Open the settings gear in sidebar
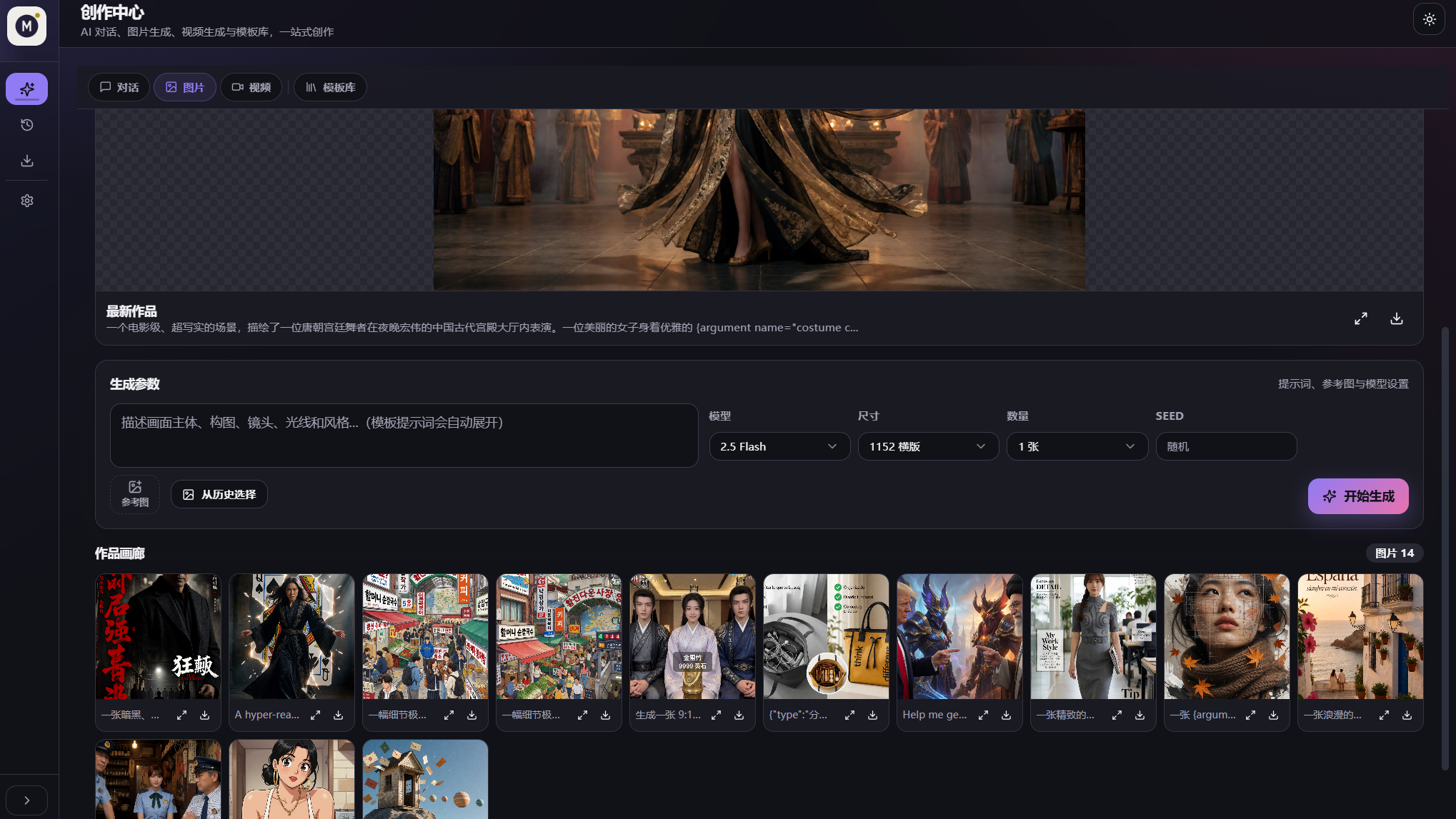 [27, 201]
